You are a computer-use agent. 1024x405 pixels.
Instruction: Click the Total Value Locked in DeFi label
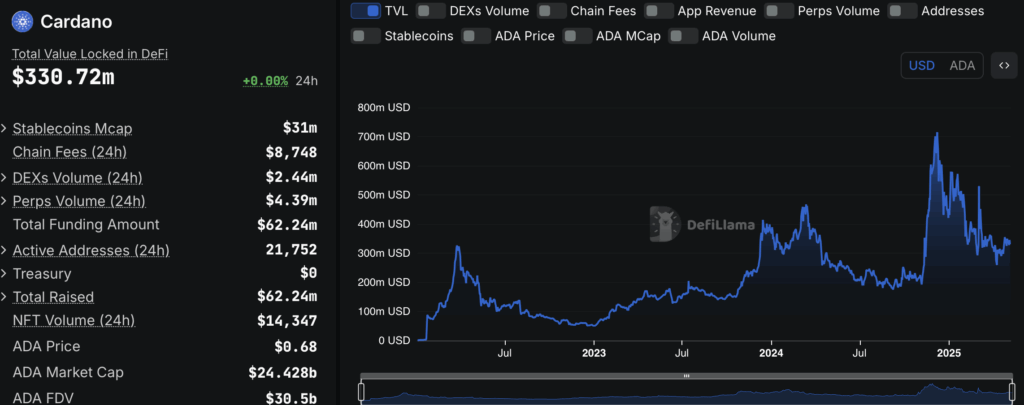(x=89, y=54)
